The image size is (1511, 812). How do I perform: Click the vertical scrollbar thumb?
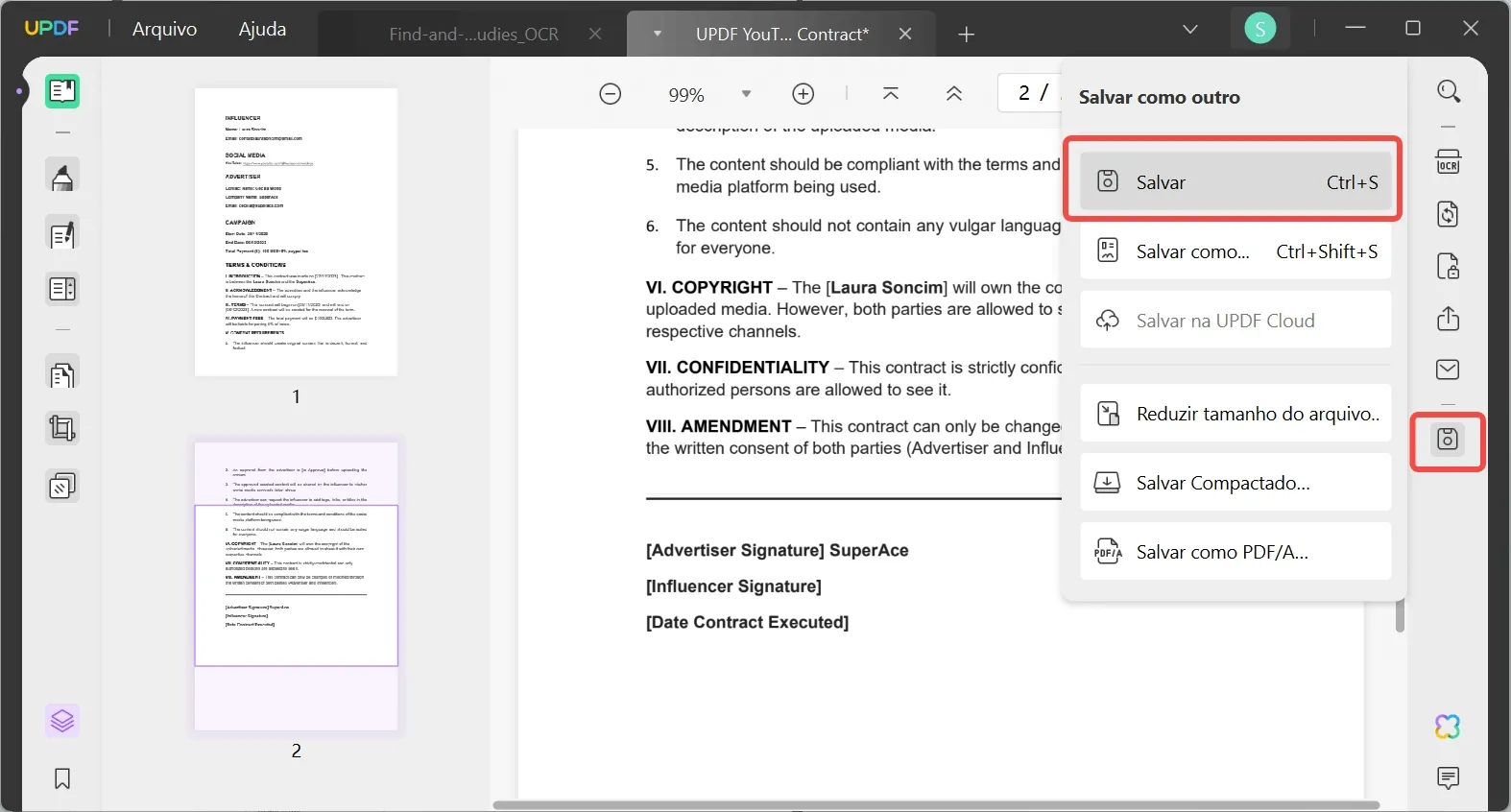click(1400, 615)
